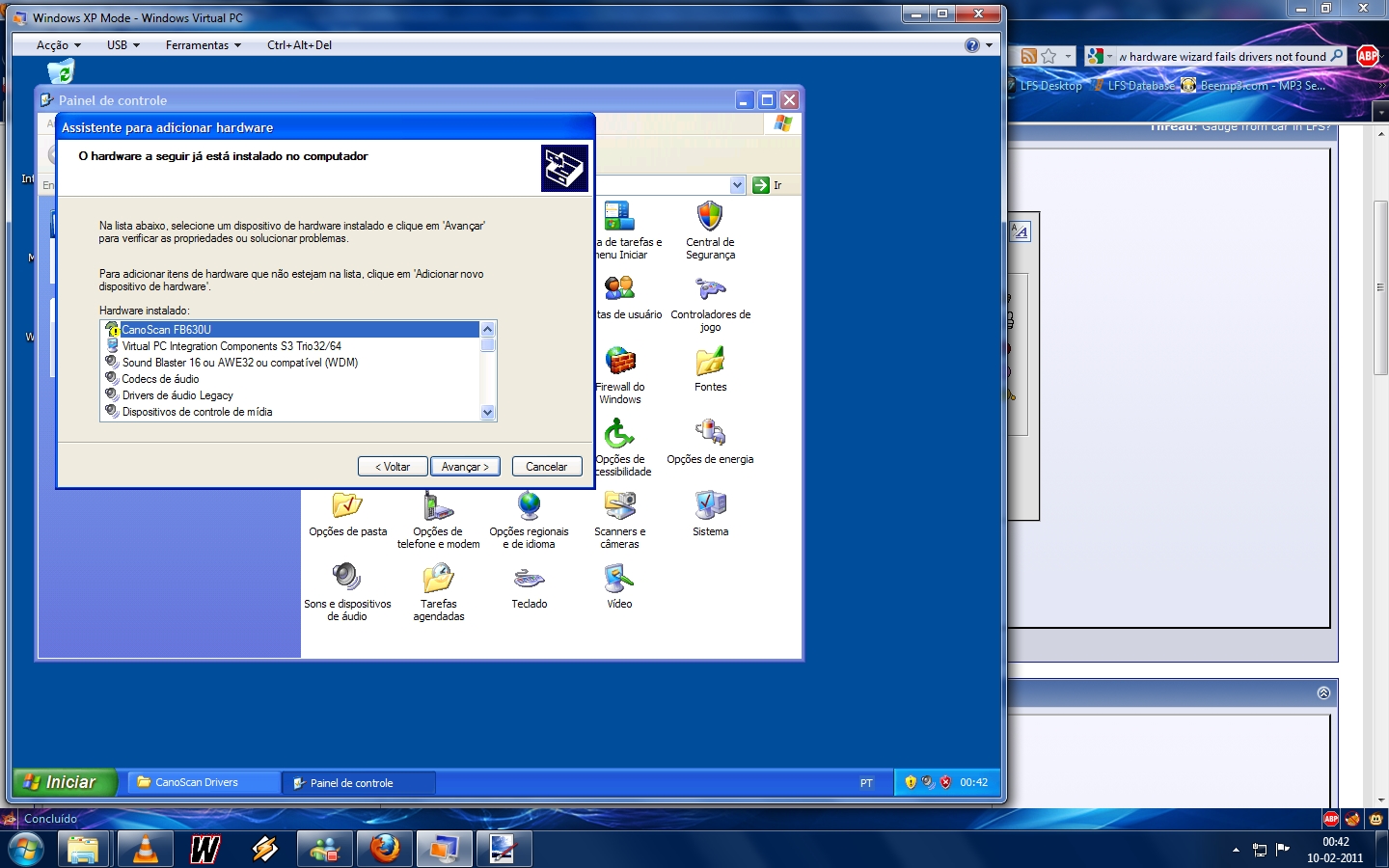Show hidden Windows 7 tray icons
The image size is (1389, 868).
[x=1236, y=850]
